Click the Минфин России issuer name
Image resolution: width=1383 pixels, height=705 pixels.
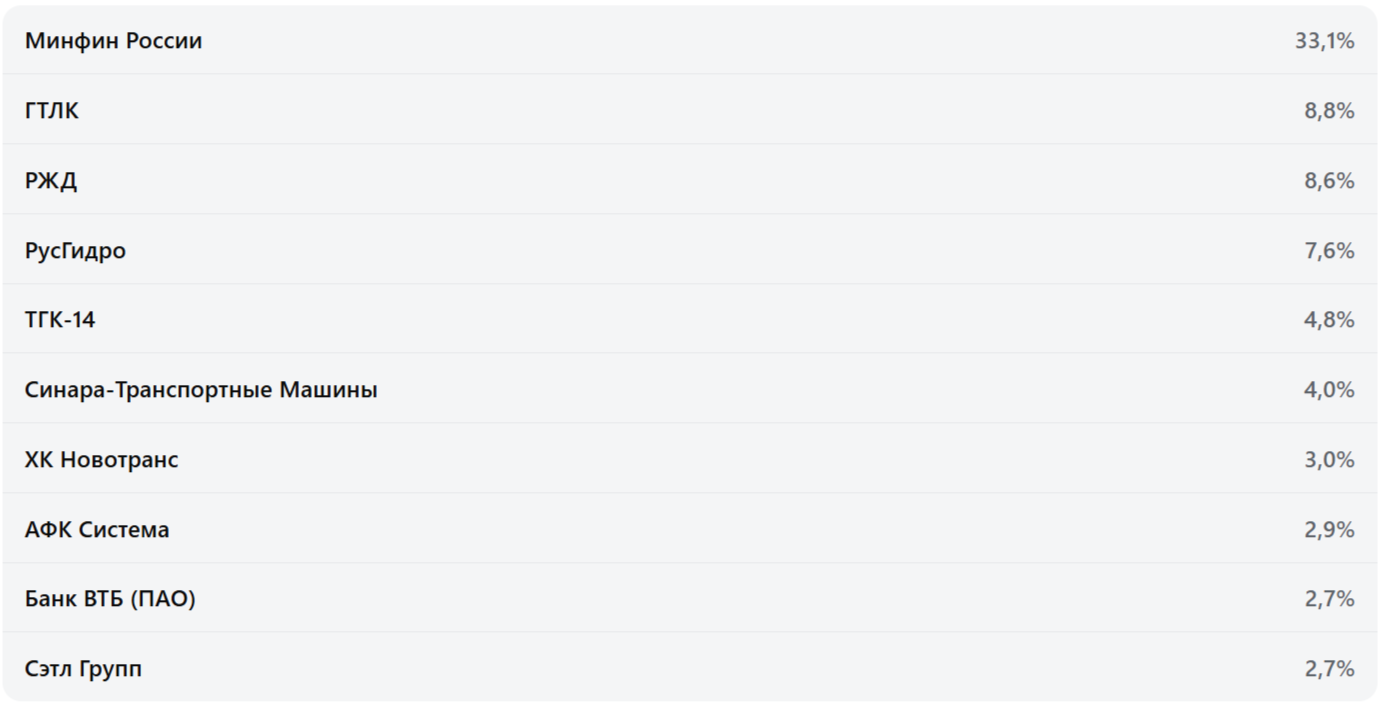click(113, 41)
